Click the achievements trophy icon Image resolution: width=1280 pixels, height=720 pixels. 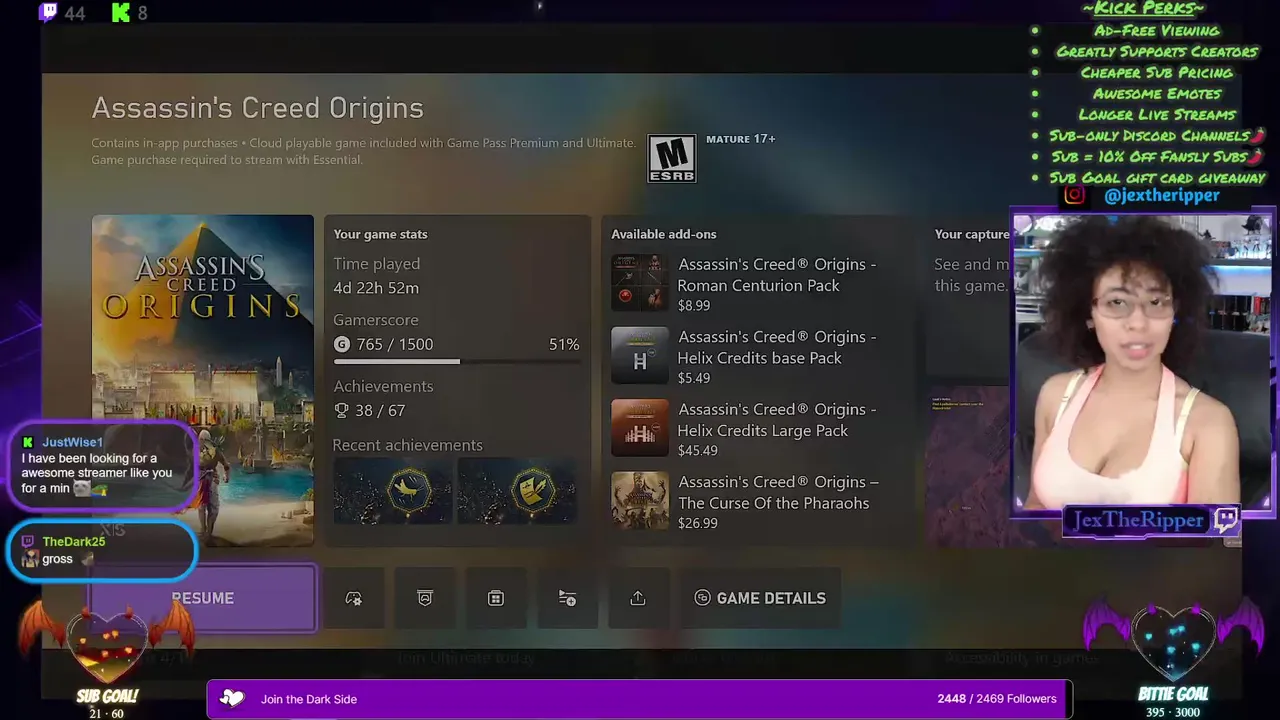pos(341,410)
